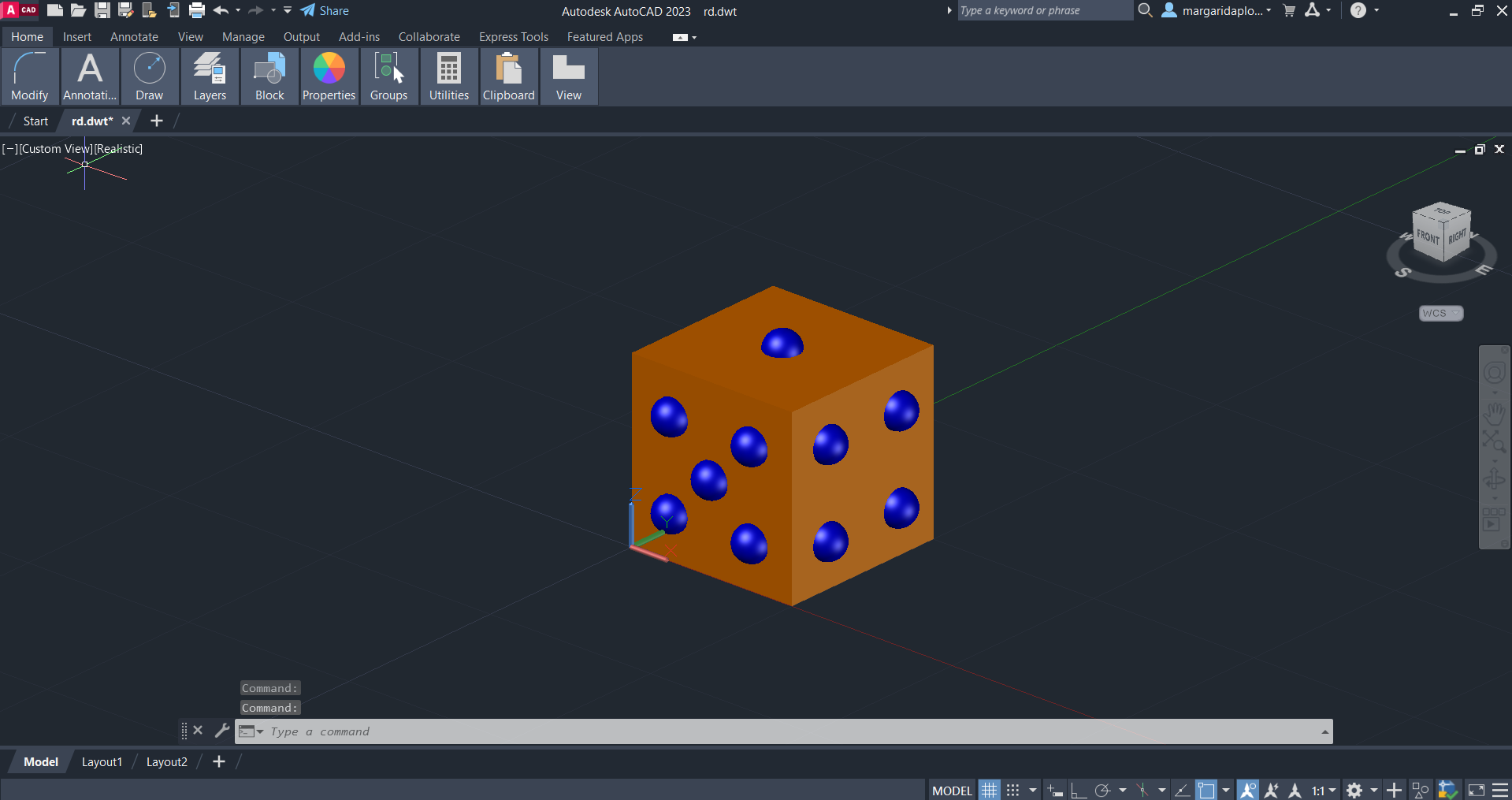Click the Save icon in quick access toolbar
The image size is (1512, 800).
pos(102,10)
